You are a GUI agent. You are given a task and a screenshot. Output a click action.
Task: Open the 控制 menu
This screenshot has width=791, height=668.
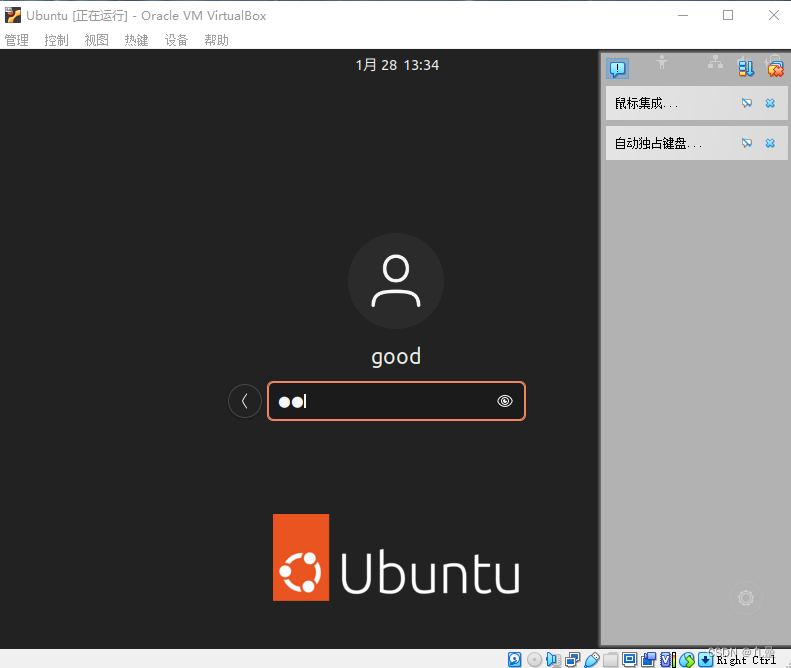[x=56, y=40]
